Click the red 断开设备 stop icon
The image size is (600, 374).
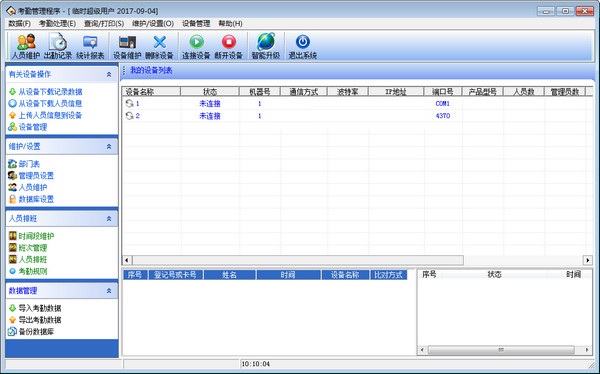point(229,42)
